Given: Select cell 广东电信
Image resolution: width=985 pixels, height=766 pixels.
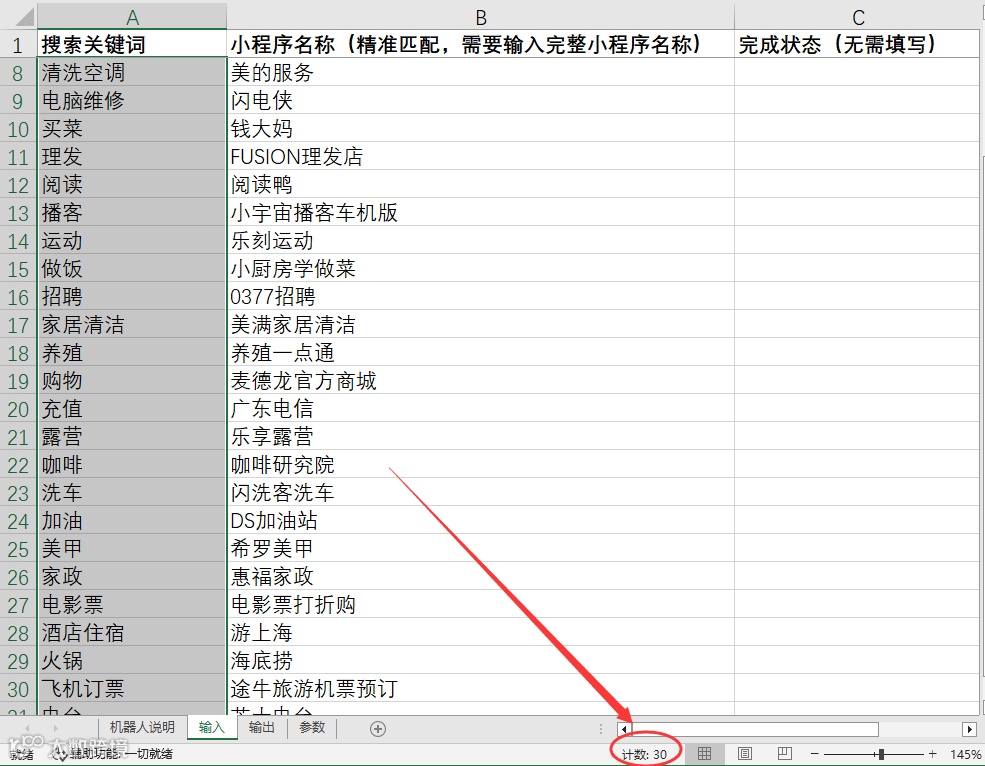Looking at the screenshot, I should (481, 408).
